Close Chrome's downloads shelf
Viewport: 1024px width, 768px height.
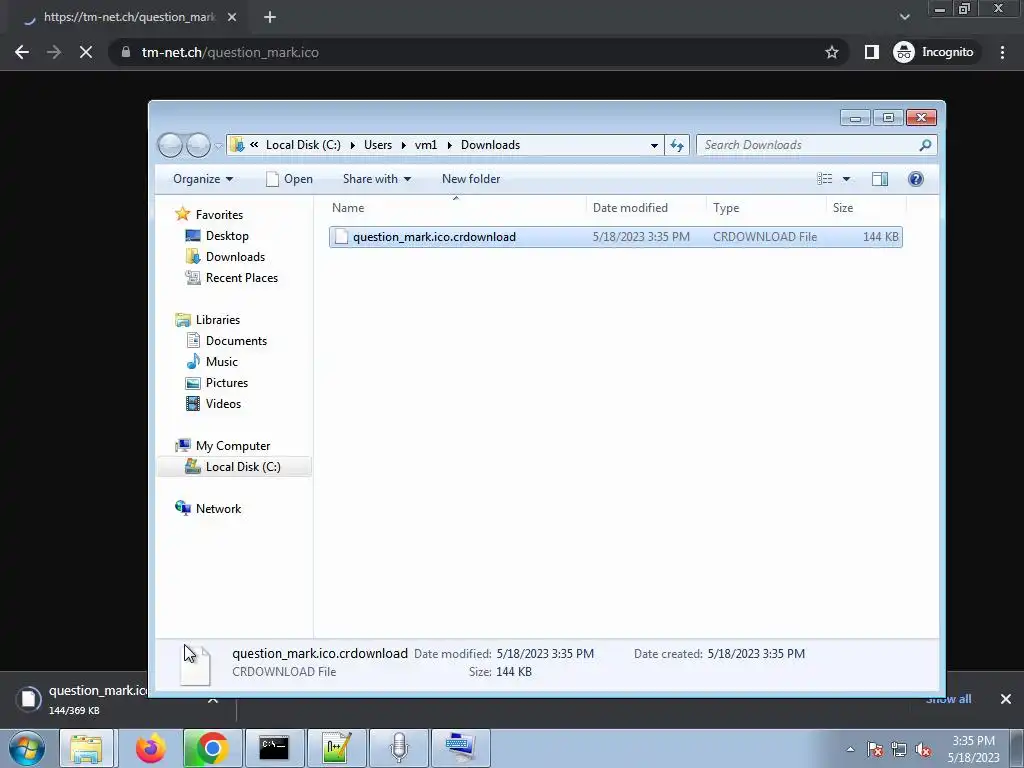pos(1006,699)
